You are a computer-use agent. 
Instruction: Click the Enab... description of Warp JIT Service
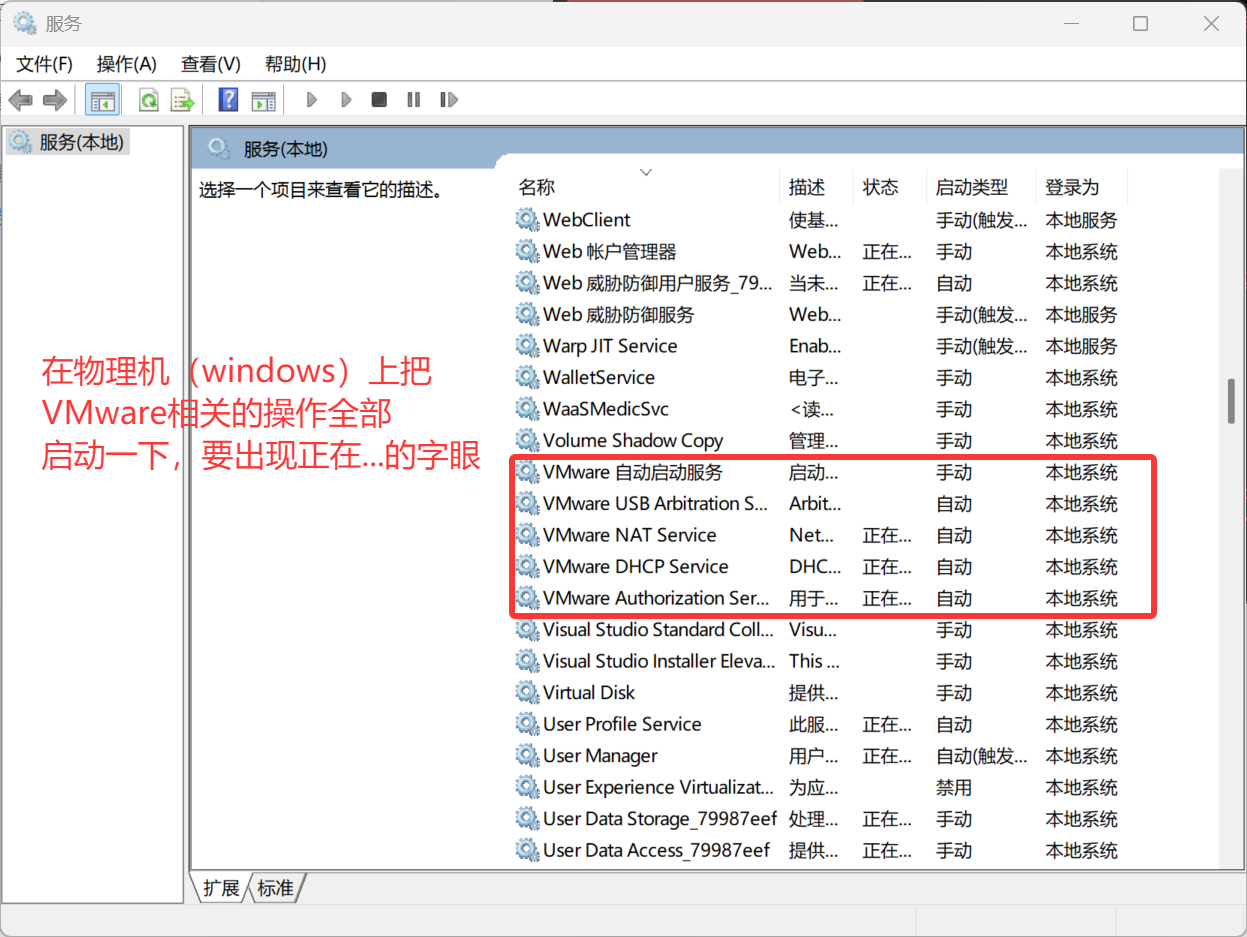tap(815, 346)
